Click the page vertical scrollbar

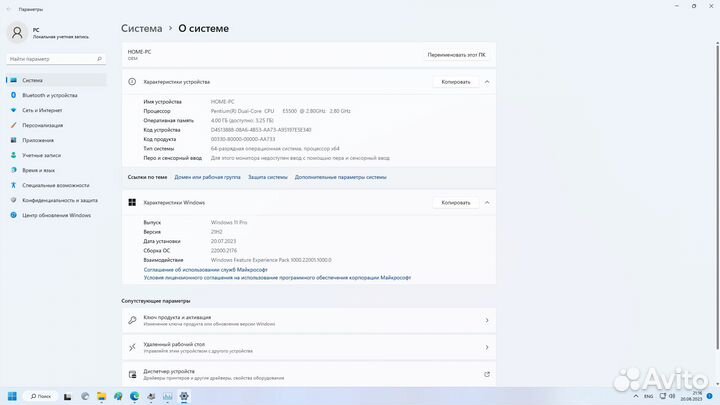[717, 196]
